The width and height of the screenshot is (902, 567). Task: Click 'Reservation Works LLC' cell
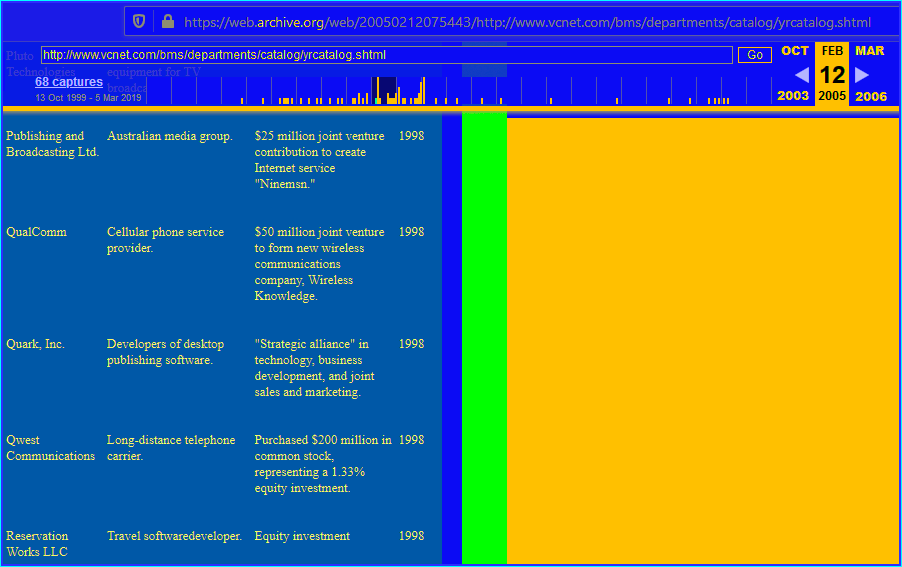pyautogui.click(x=37, y=544)
